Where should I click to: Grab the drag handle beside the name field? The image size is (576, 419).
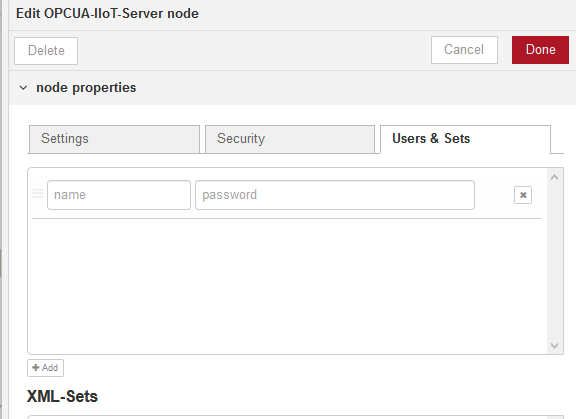[x=38, y=193]
